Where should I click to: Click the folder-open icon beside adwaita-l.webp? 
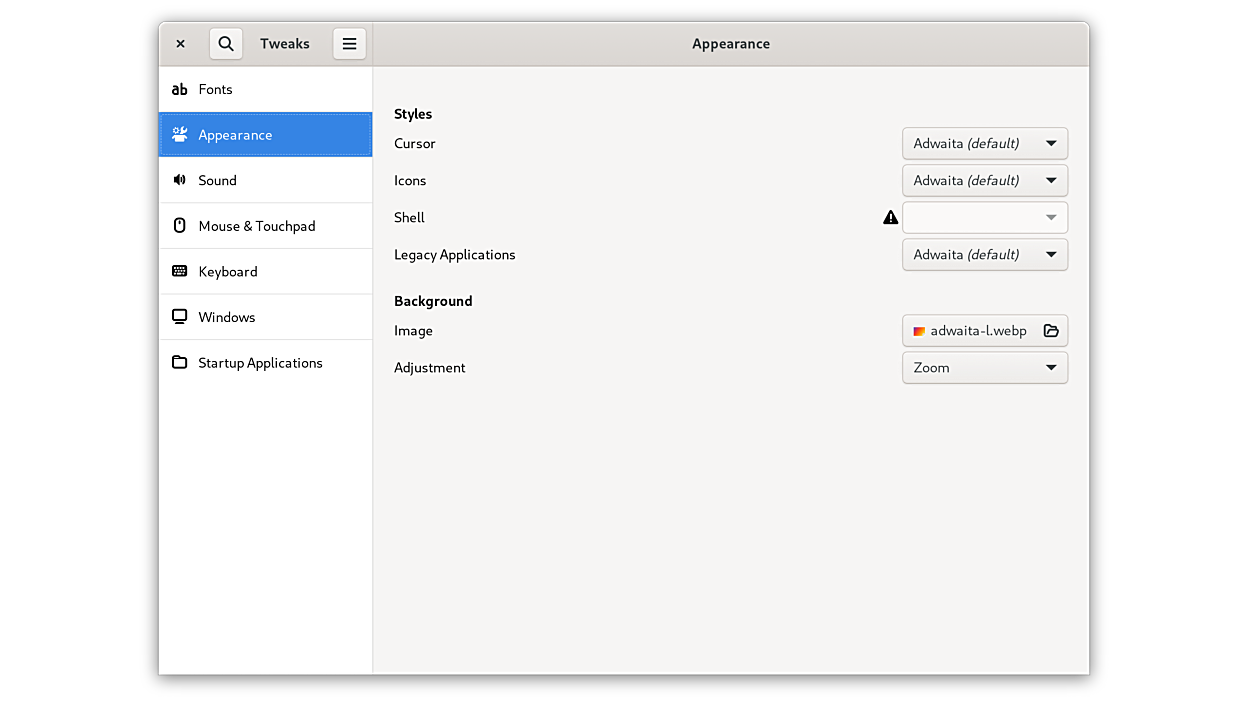pos(1051,331)
